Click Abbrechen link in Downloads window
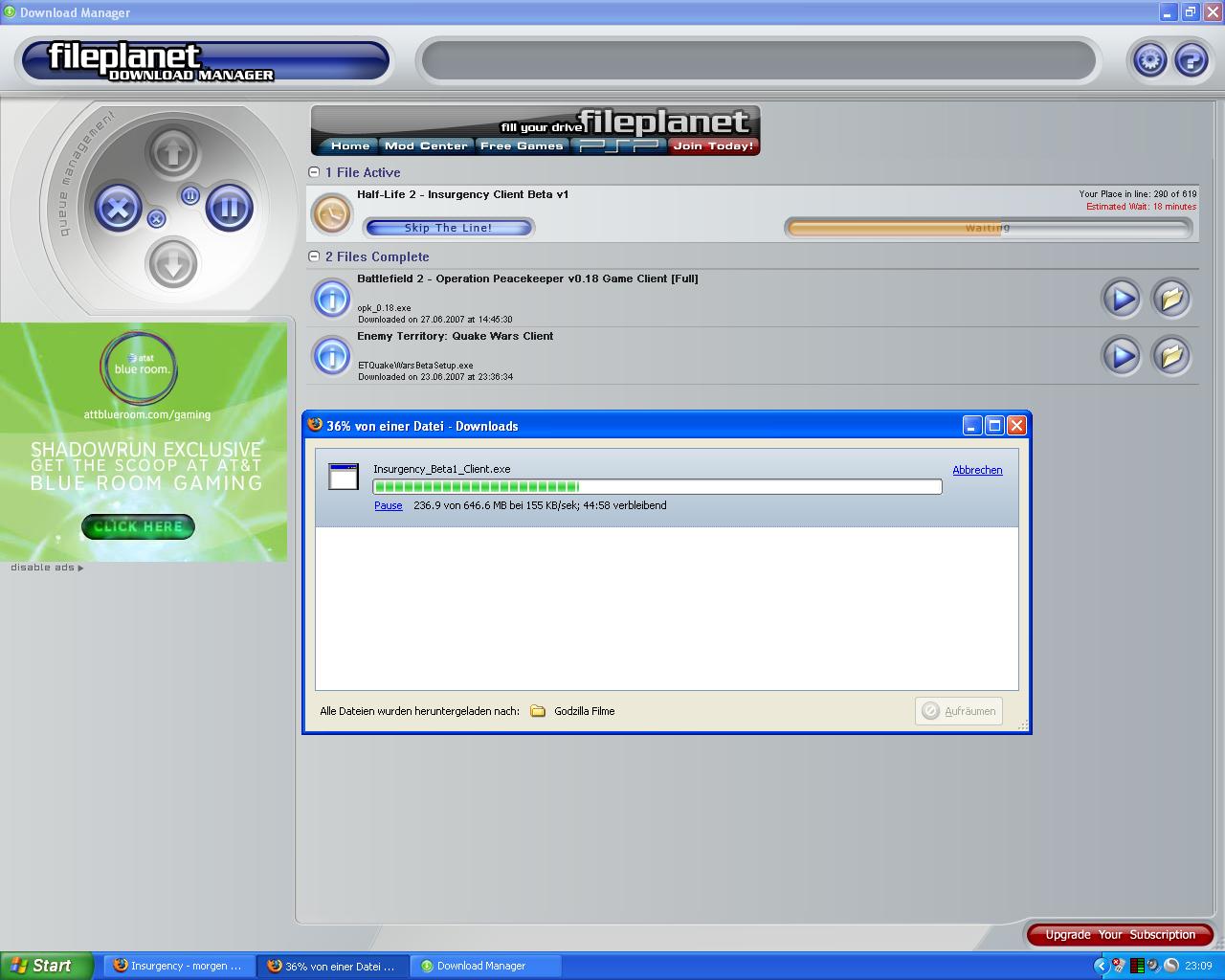Viewport: 1225px width, 980px height. (977, 470)
